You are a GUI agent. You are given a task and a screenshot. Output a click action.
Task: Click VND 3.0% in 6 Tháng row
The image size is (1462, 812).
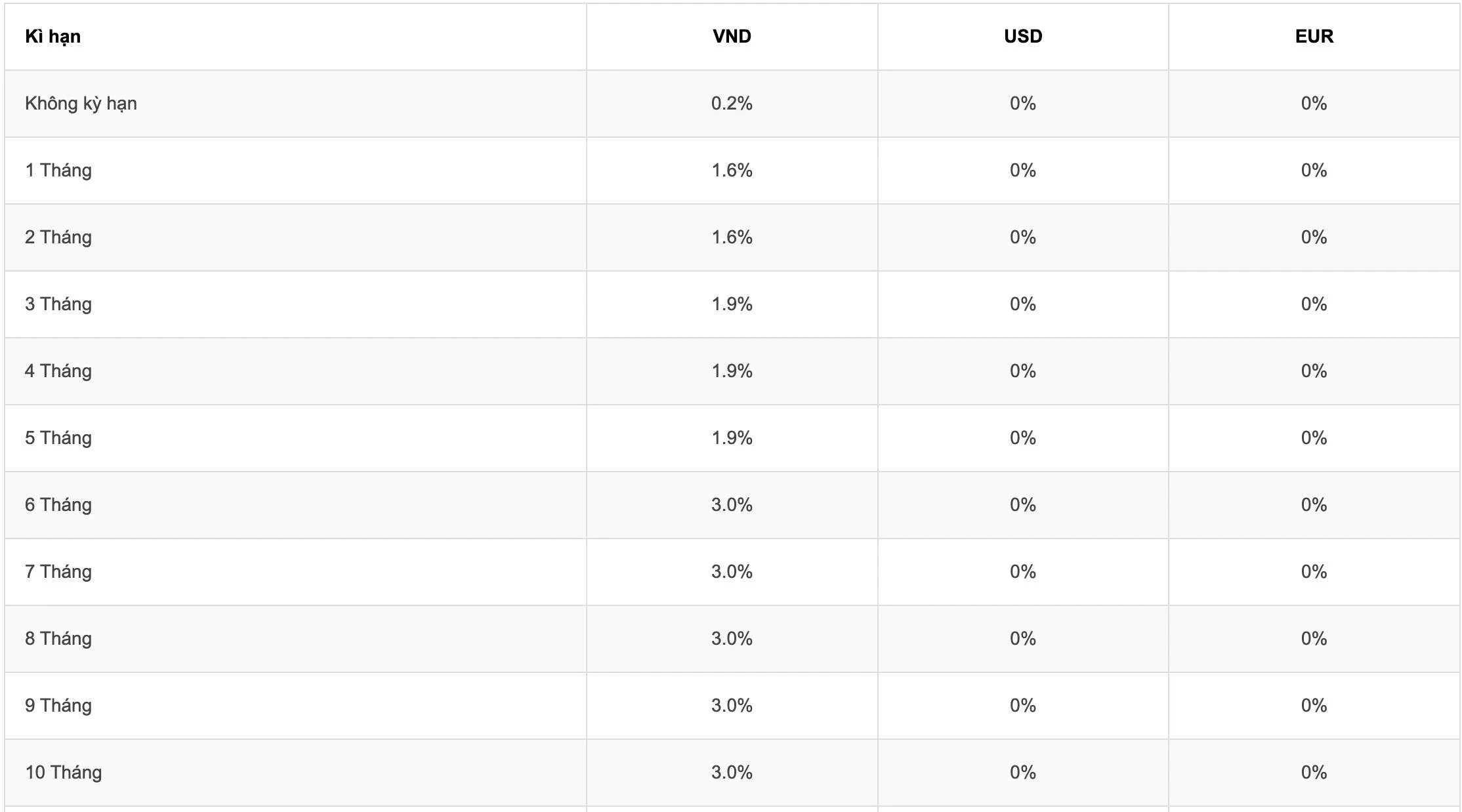click(732, 505)
